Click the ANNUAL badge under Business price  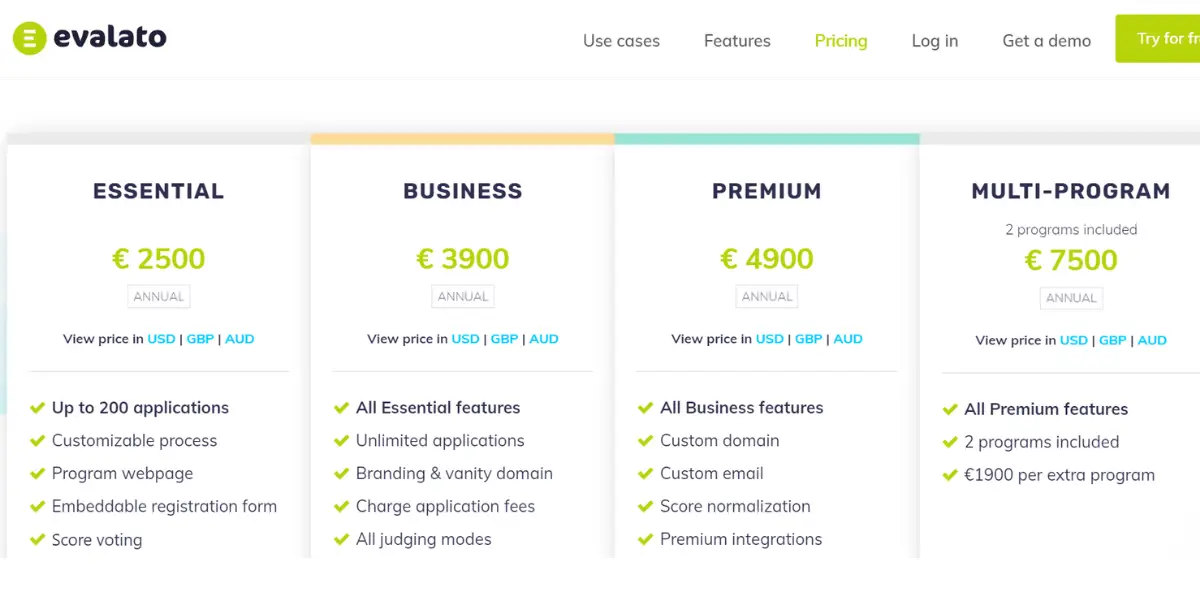(x=463, y=297)
